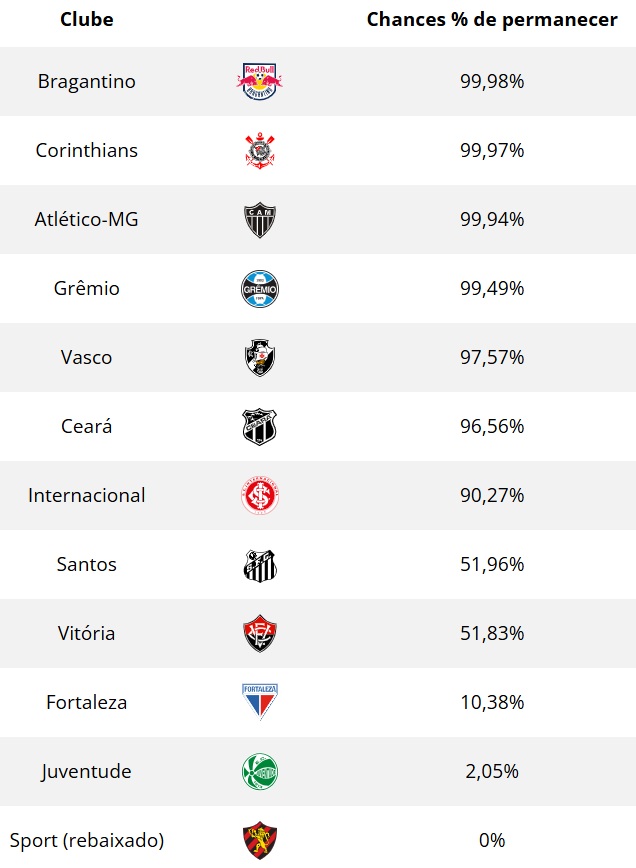Click the Fortaleza 10,38% percentage
The image size is (636, 868).
click(491, 703)
